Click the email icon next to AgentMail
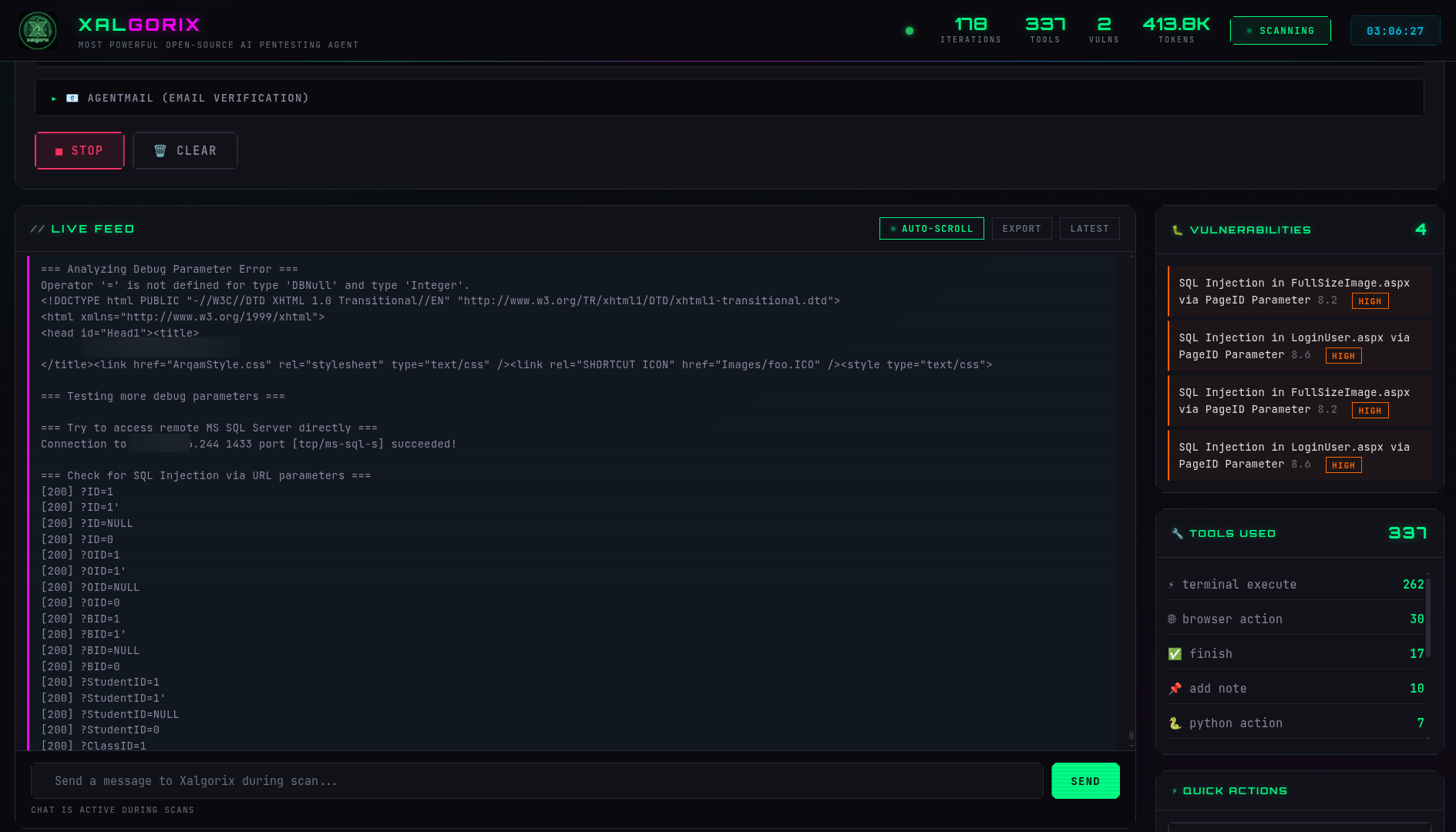1456x832 pixels. tap(72, 97)
